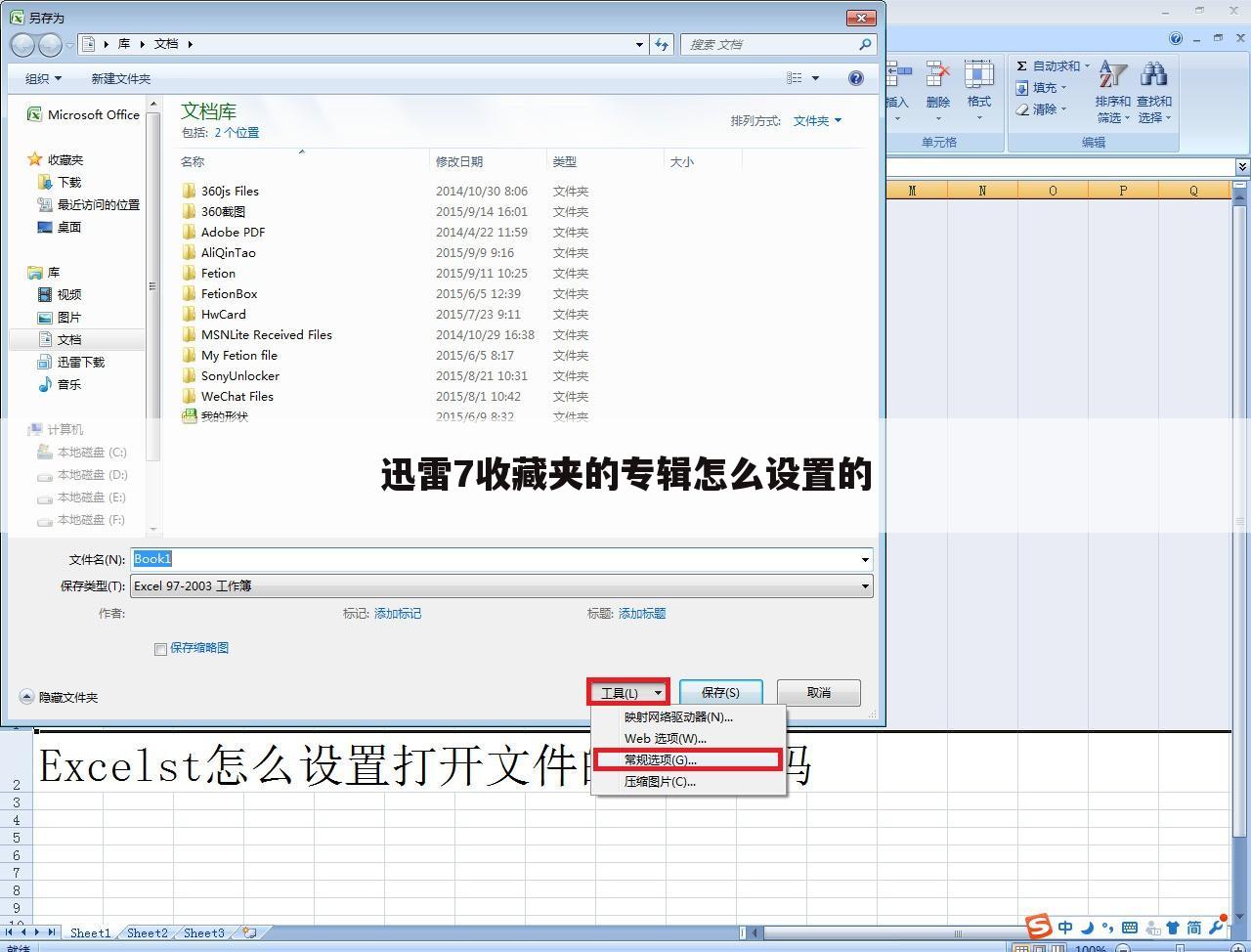Open 收藏夹 favorites in the sidebar

click(56, 159)
